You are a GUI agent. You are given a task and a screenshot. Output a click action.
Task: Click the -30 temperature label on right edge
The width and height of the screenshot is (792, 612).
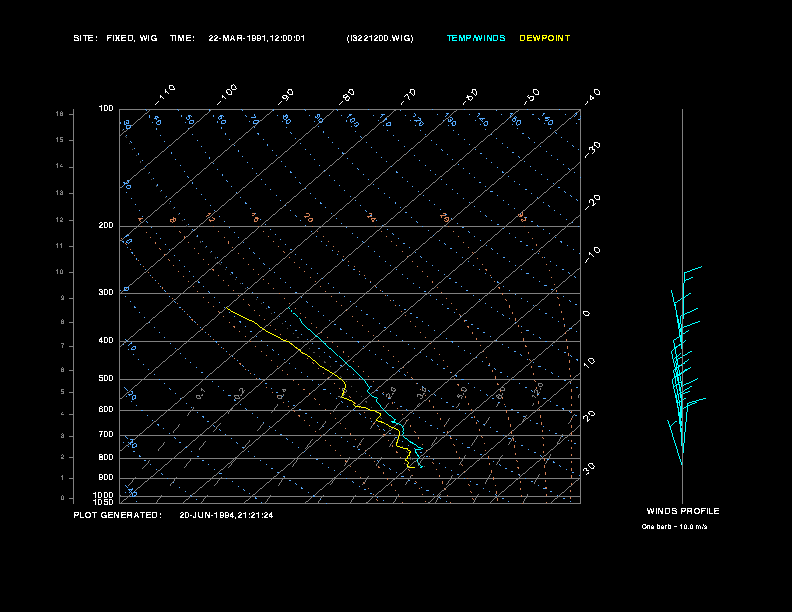(x=593, y=149)
